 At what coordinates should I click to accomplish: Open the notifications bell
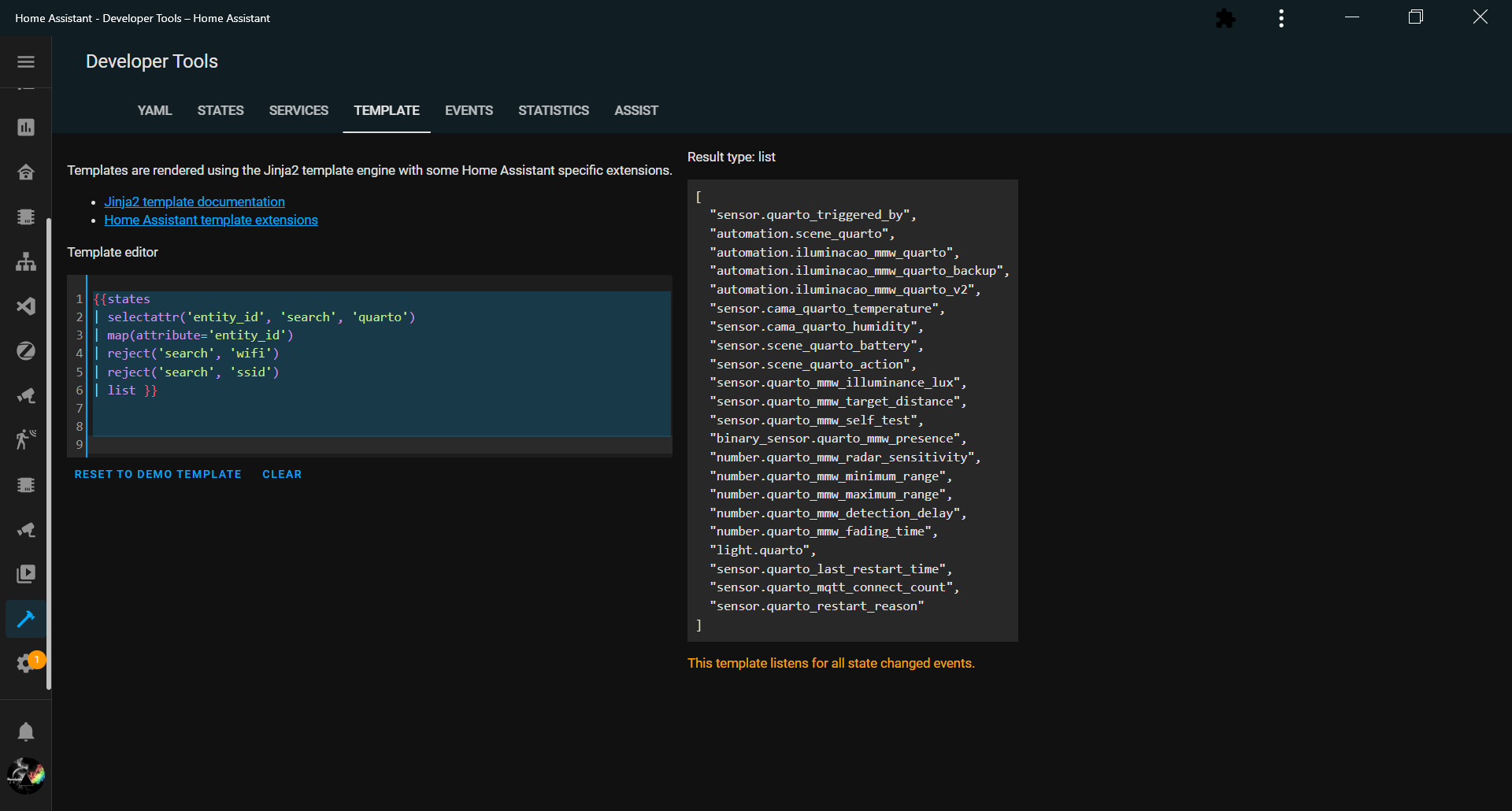pos(26,732)
